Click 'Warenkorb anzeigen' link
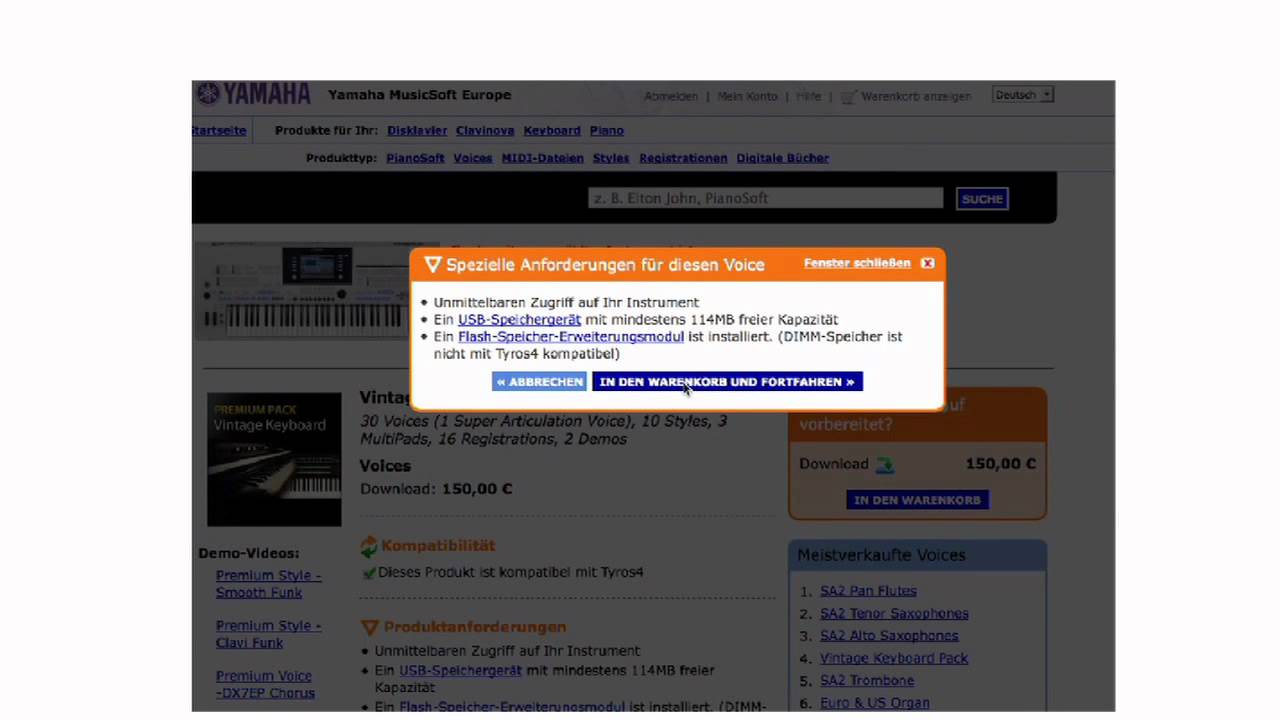The image size is (1280, 720). coord(916,97)
